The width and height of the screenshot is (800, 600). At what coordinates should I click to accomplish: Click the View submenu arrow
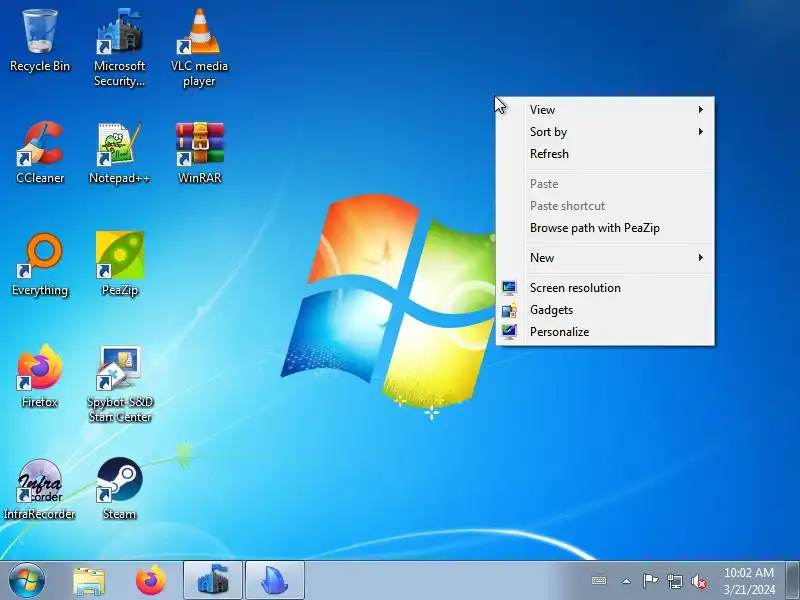click(701, 110)
